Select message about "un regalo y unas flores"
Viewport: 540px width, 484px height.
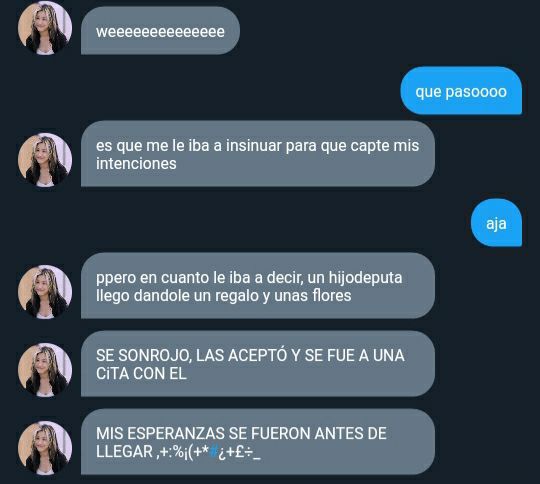pyautogui.click(x=258, y=286)
